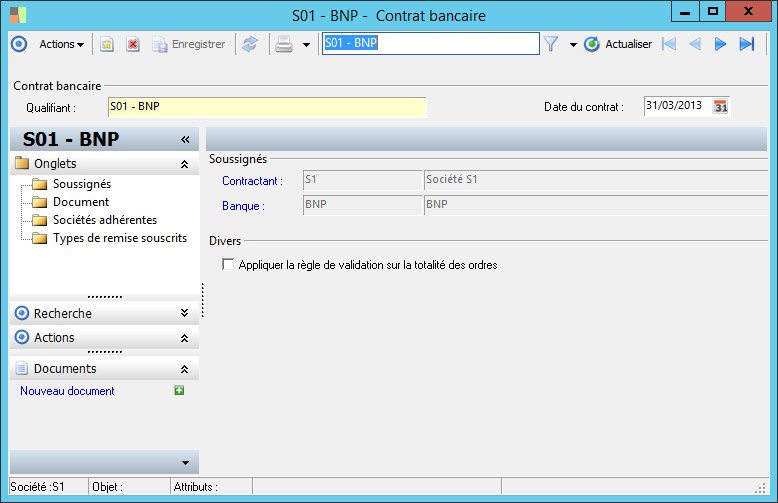Open the printer options dropdown arrow
The image size is (778, 503).
tap(307, 45)
